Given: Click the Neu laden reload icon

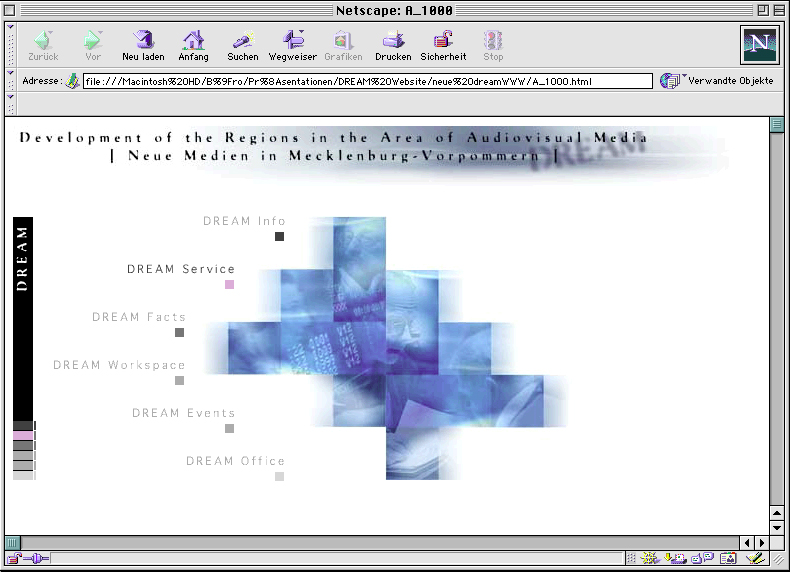Looking at the screenshot, I should 143,41.
